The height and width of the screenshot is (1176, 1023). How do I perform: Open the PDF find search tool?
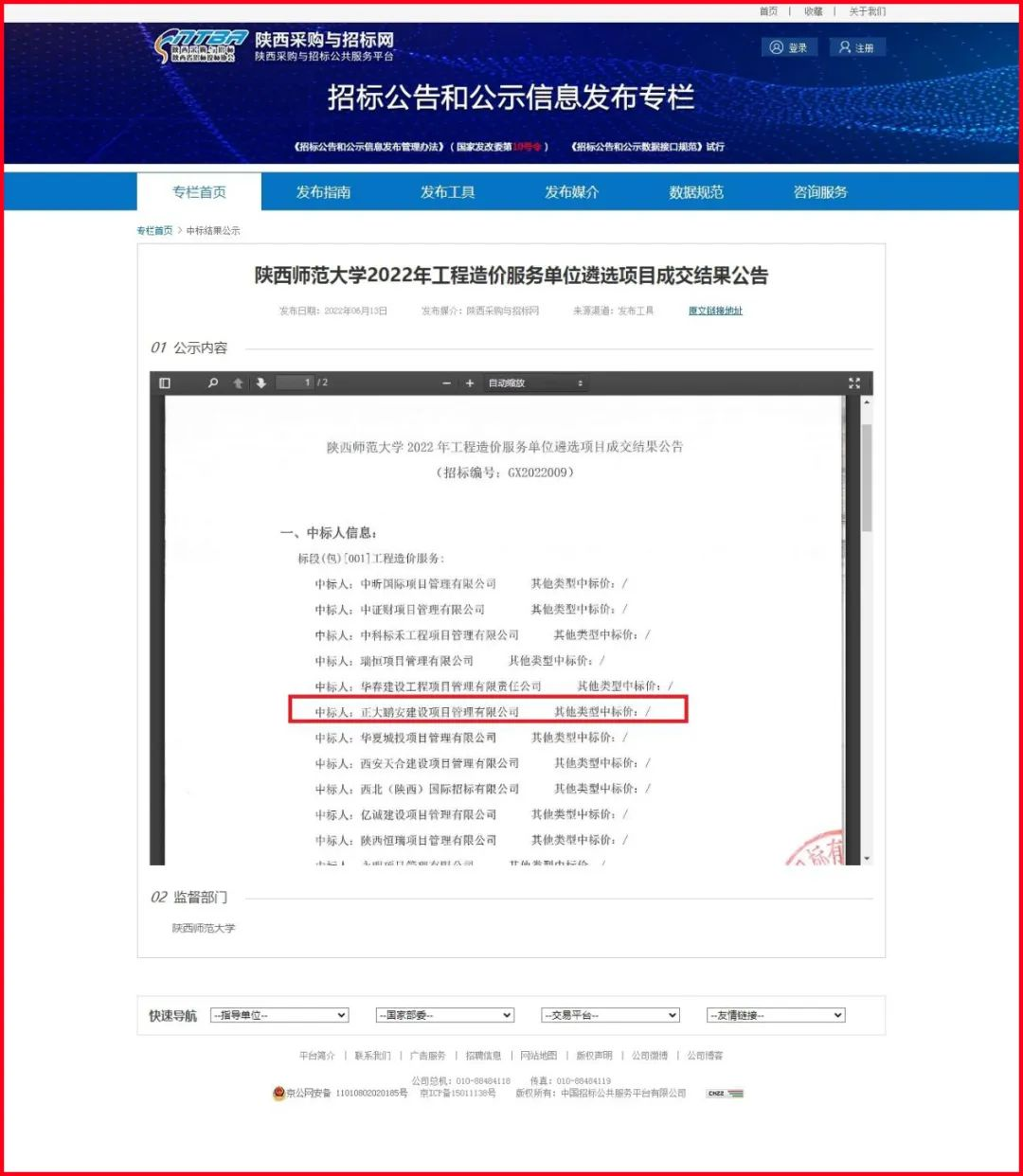(213, 383)
